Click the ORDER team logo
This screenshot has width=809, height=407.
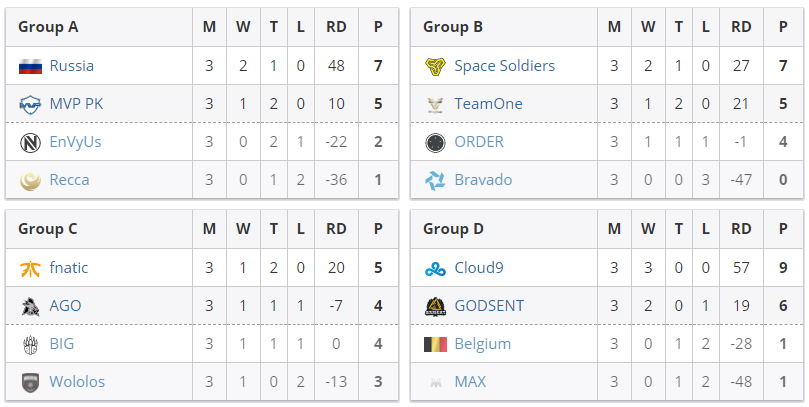click(x=435, y=142)
